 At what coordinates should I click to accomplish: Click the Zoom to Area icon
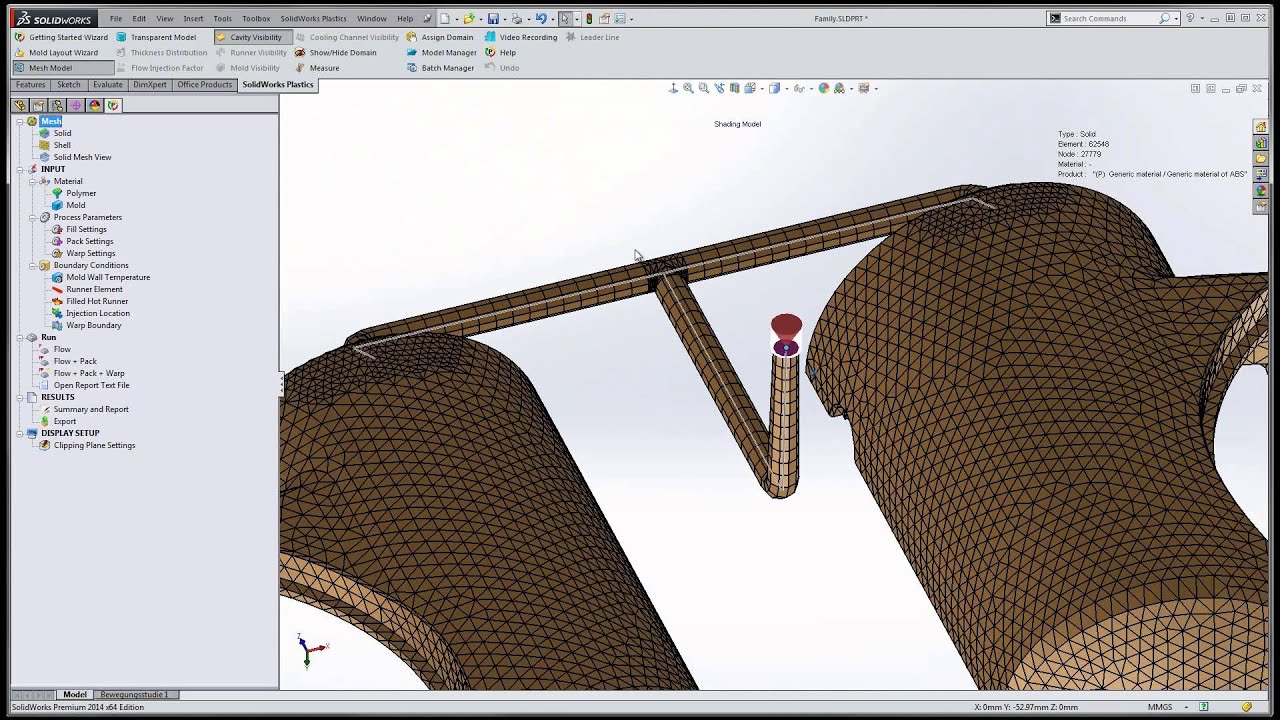click(x=703, y=88)
